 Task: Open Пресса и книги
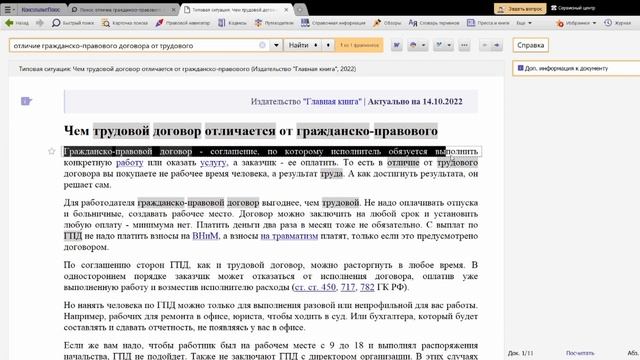(x=488, y=23)
